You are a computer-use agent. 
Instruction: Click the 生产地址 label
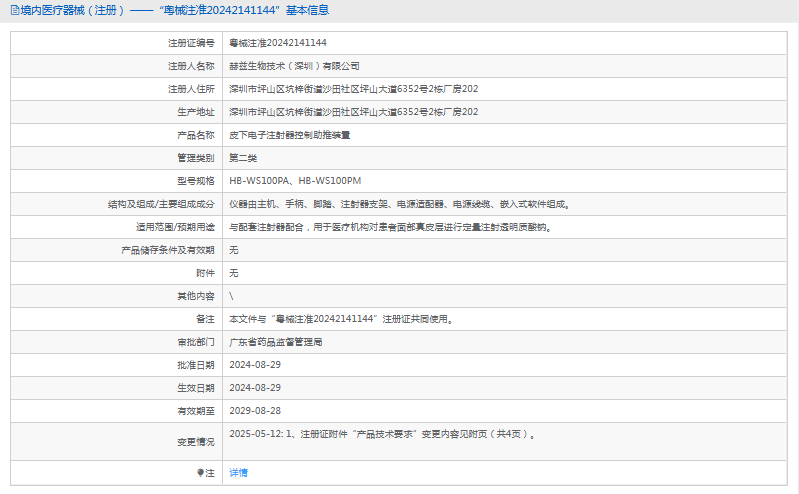coord(196,112)
